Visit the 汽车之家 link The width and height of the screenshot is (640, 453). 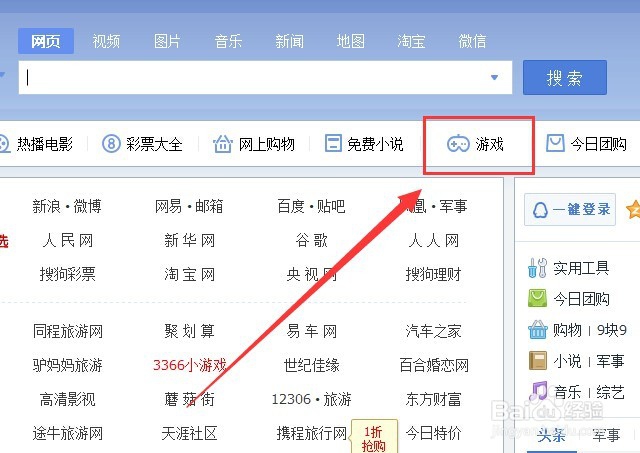[433, 331]
